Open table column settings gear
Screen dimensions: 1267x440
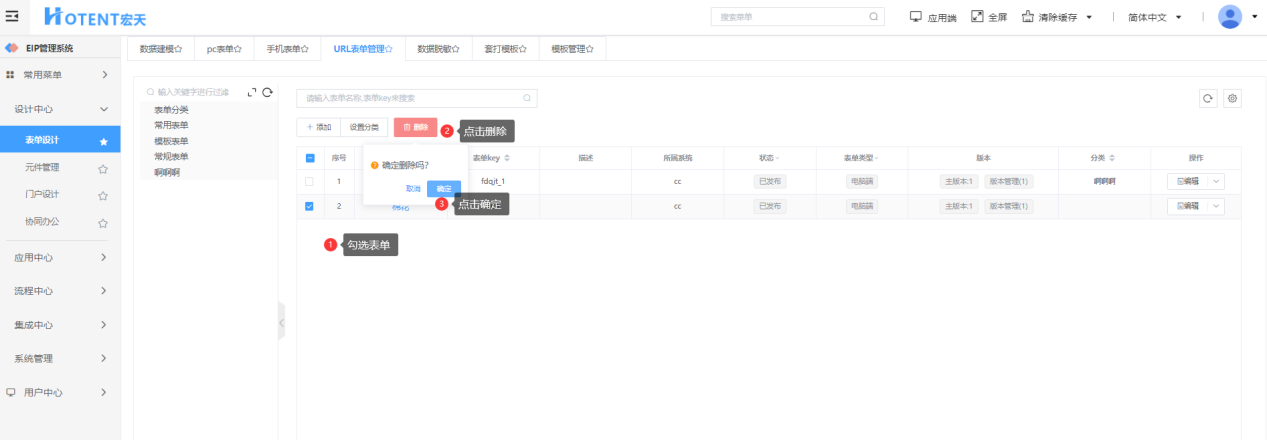pos(1233,98)
